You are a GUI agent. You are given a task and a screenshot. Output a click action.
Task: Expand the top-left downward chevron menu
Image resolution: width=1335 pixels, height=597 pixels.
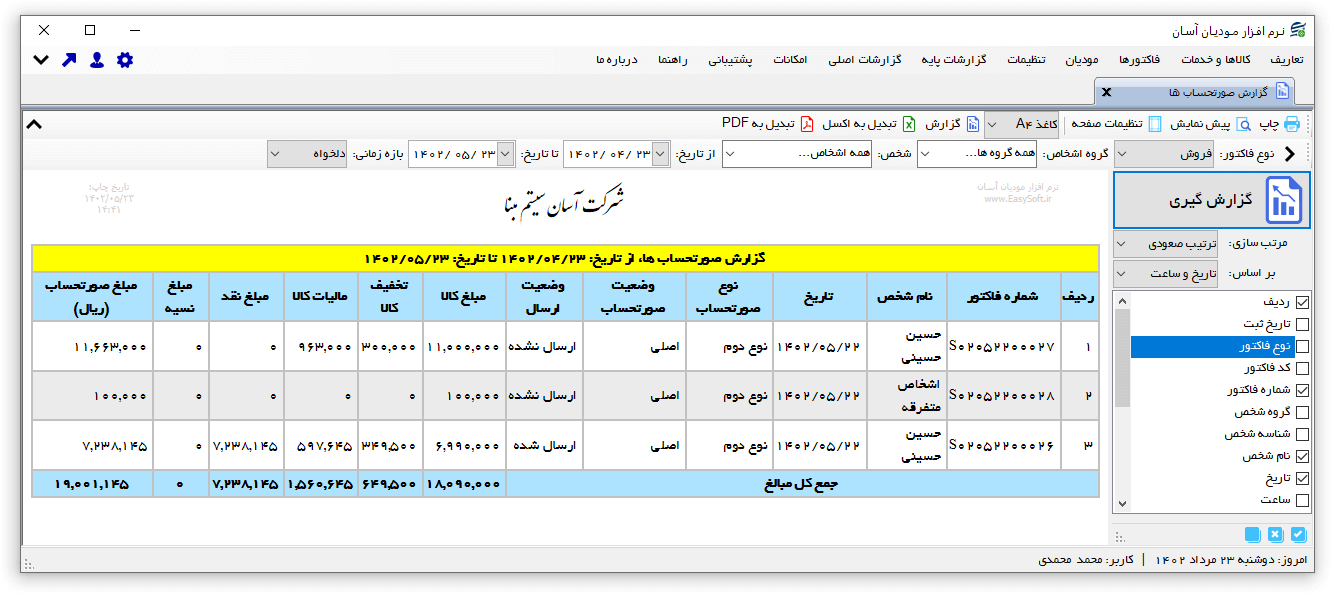[x=41, y=60]
